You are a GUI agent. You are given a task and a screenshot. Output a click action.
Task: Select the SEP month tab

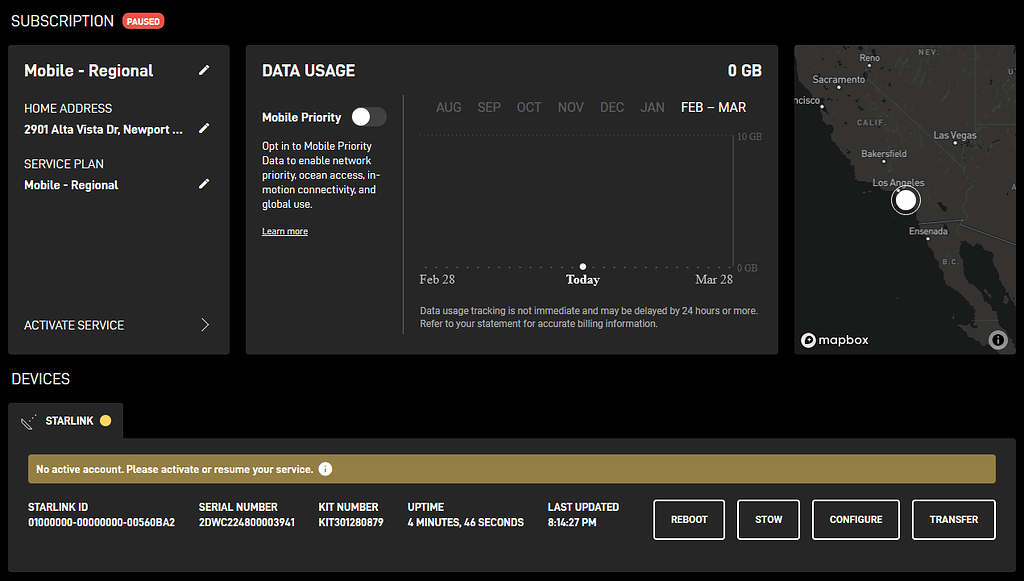pyautogui.click(x=489, y=107)
